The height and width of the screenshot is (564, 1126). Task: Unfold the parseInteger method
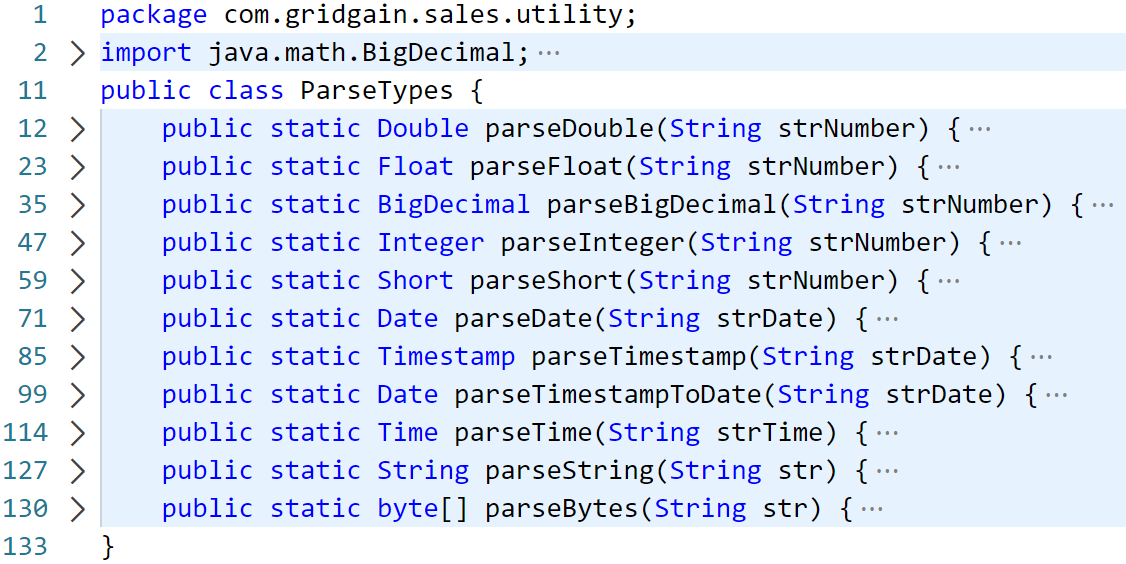click(78, 244)
